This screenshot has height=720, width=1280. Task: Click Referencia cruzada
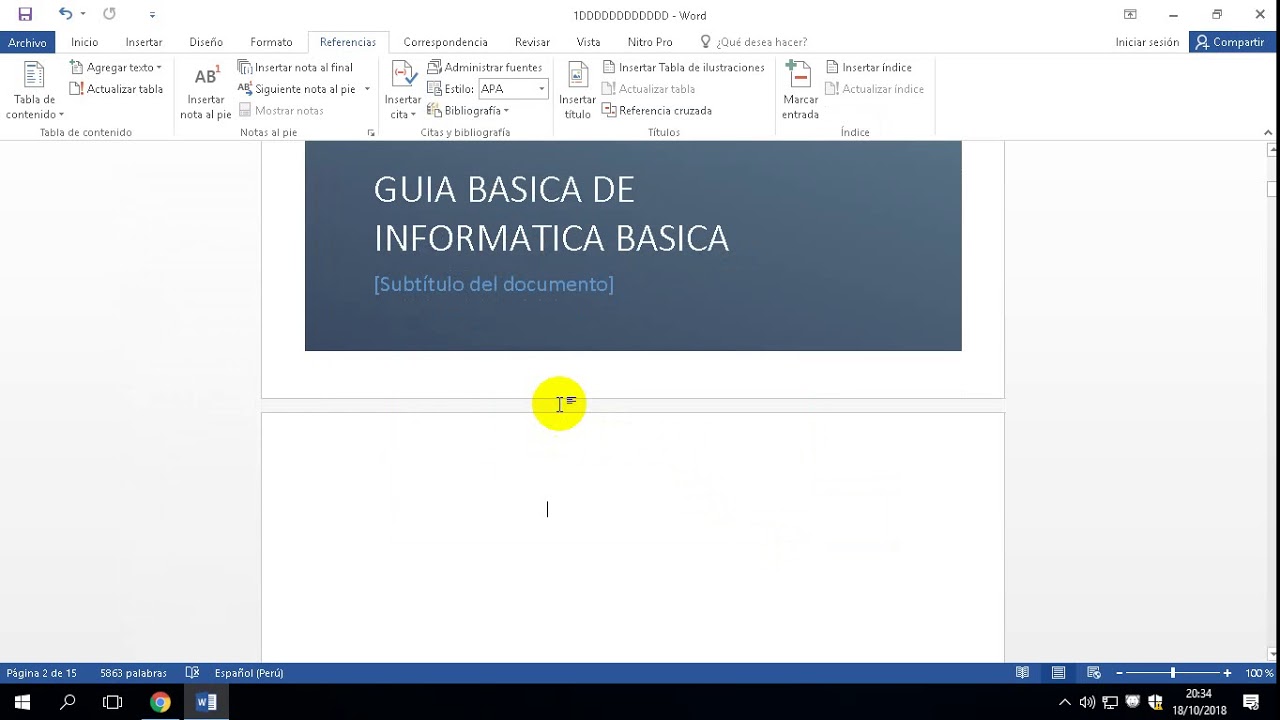657,110
